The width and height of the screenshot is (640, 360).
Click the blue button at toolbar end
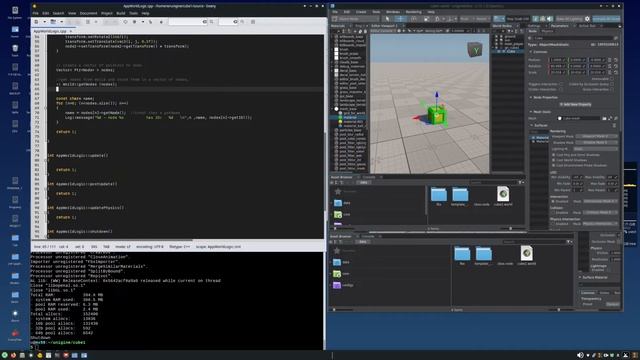click(606, 19)
